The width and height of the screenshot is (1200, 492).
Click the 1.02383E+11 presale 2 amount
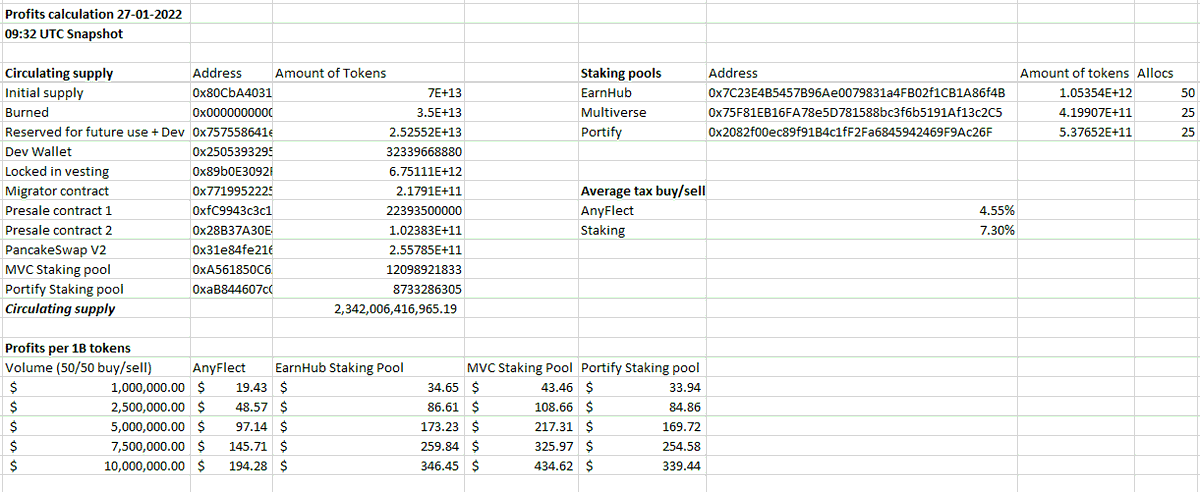424,230
